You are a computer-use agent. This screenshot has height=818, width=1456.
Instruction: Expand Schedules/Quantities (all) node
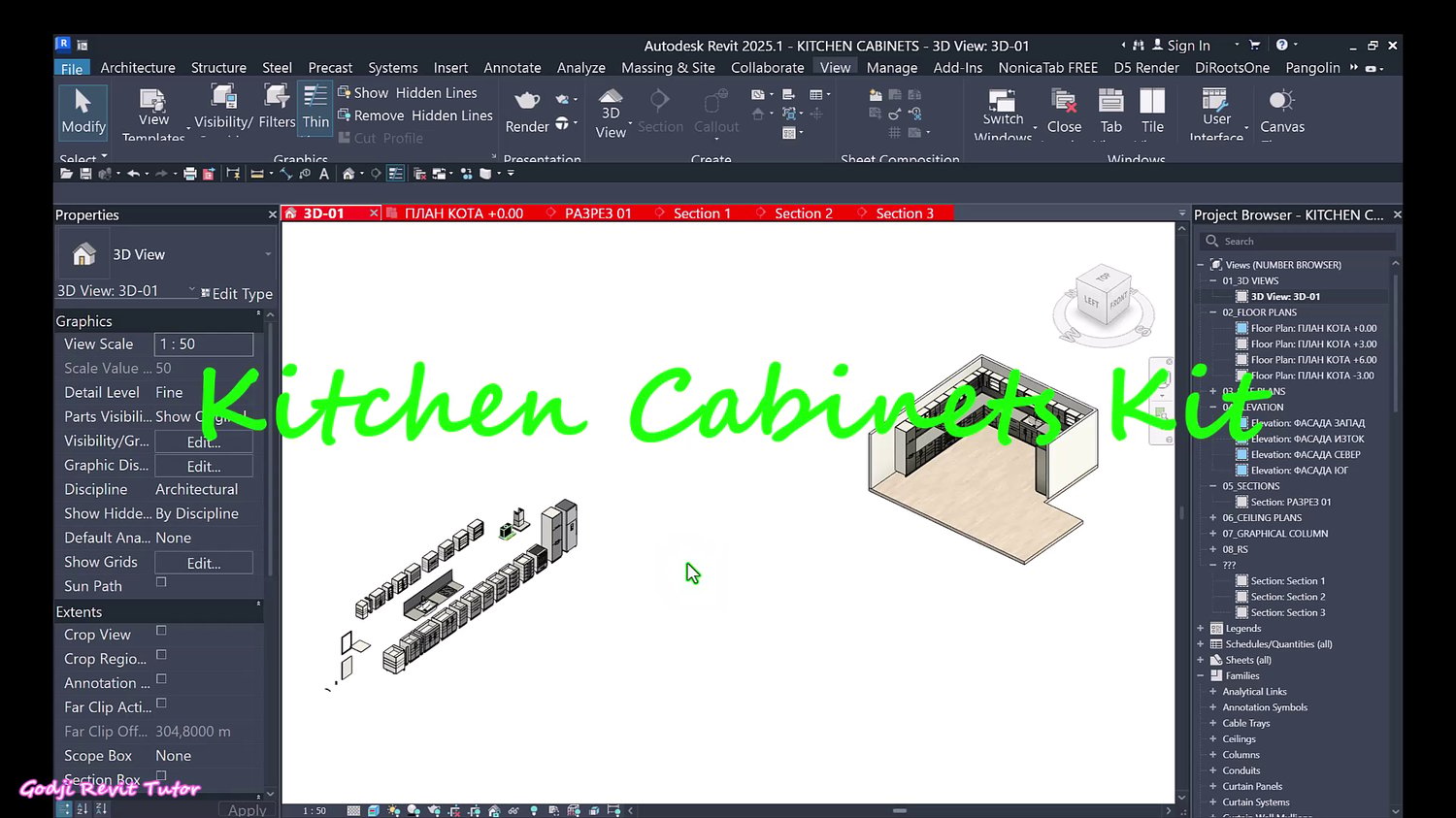[x=1201, y=644]
